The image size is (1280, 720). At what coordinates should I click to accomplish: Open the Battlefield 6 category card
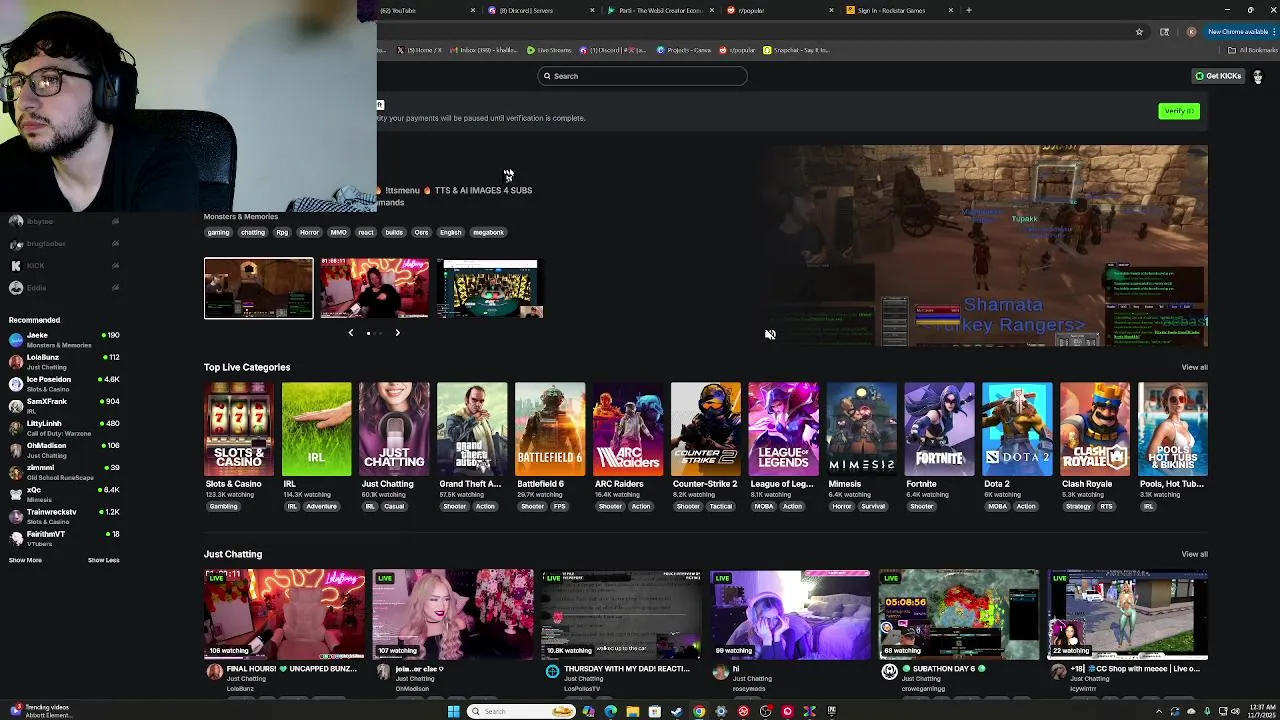click(x=550, y=429)
